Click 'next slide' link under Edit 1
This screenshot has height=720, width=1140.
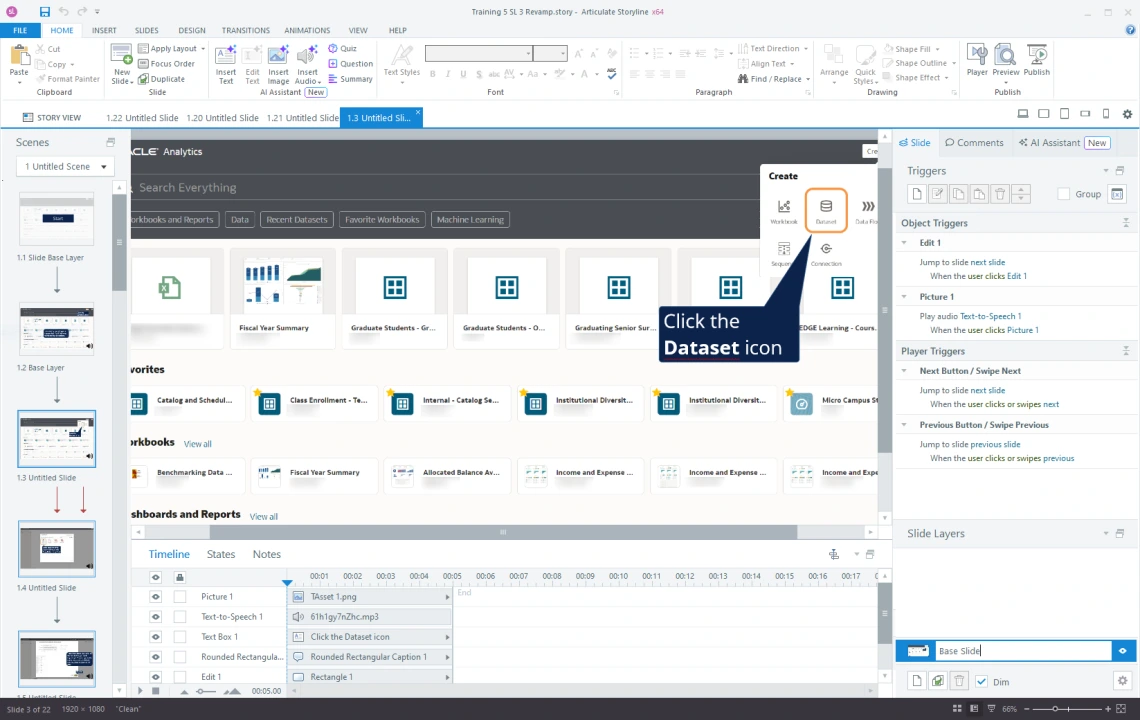click(987, 263)
